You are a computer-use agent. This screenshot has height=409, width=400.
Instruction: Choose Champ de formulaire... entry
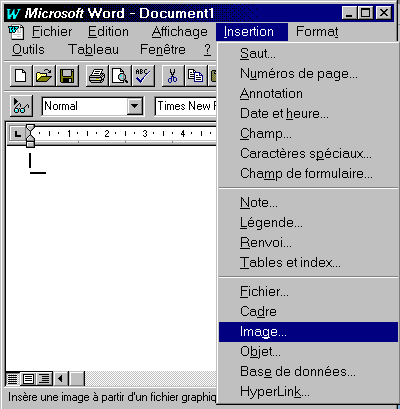coord(308,174)
